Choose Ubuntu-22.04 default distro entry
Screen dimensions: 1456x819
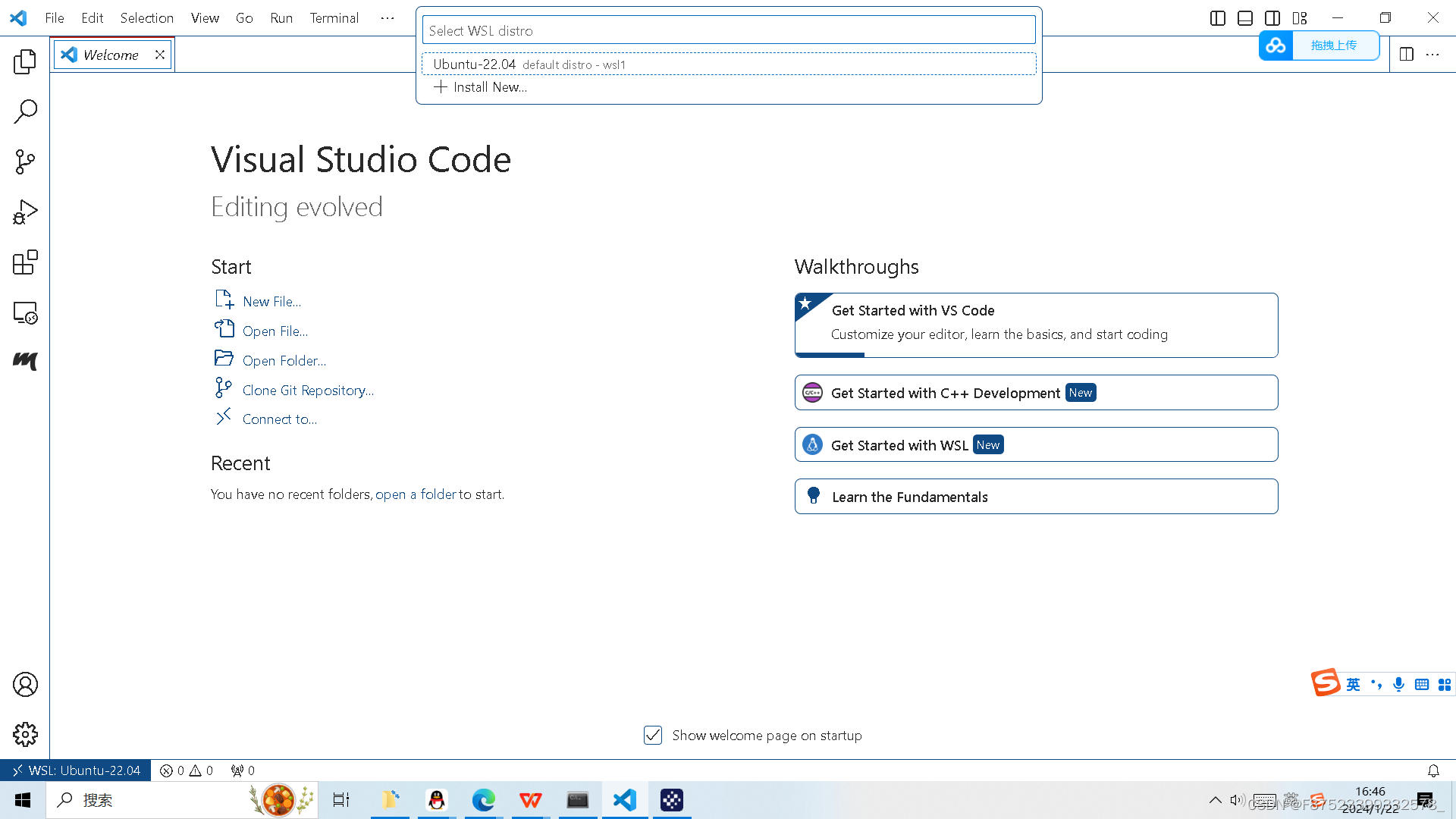tap(729, 64)
